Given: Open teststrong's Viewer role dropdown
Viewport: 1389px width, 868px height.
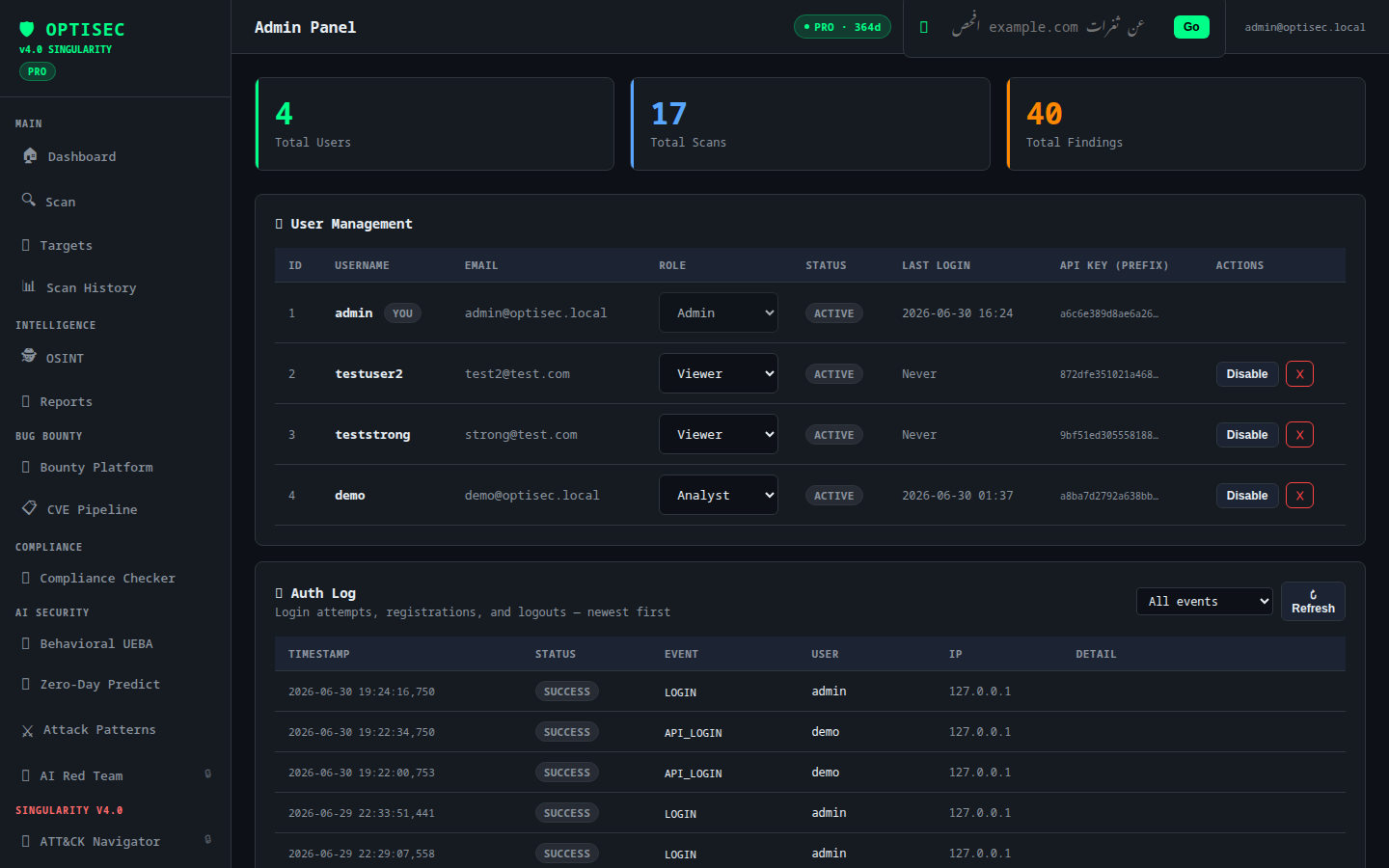Looking at the screenshot, I should tap(719, 434).
